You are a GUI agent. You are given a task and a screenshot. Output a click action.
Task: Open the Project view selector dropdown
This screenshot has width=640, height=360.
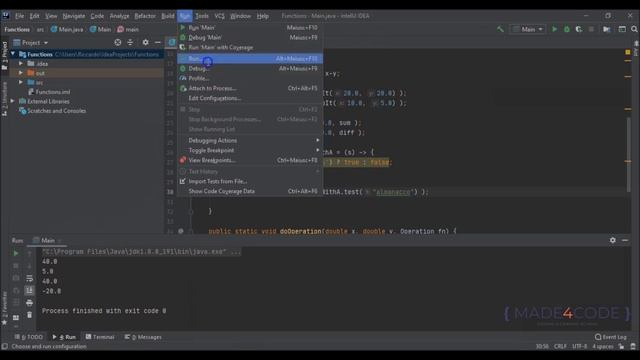pos(31,42)
